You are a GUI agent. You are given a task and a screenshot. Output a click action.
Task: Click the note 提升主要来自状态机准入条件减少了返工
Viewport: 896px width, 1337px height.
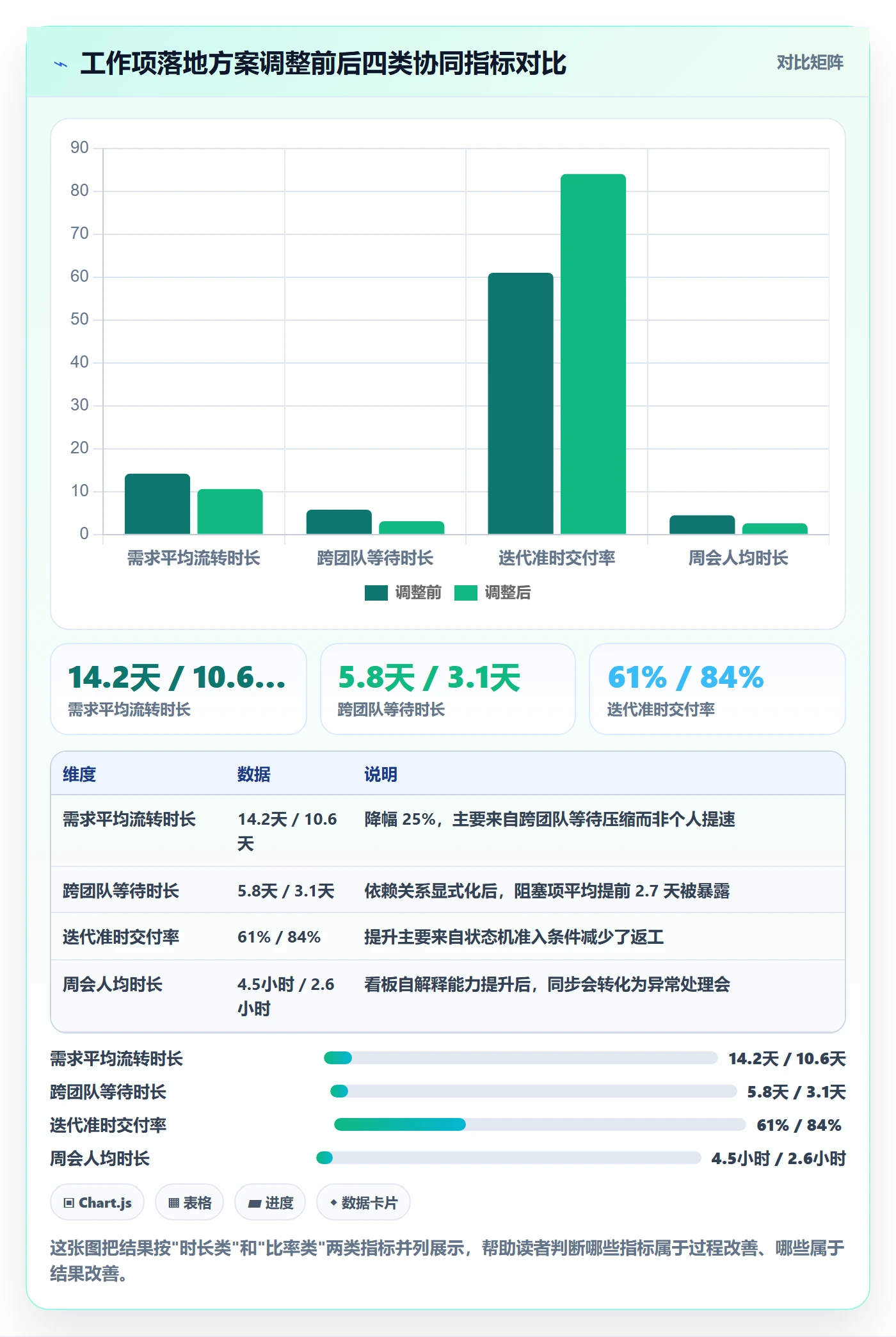[x=514, y=937]
